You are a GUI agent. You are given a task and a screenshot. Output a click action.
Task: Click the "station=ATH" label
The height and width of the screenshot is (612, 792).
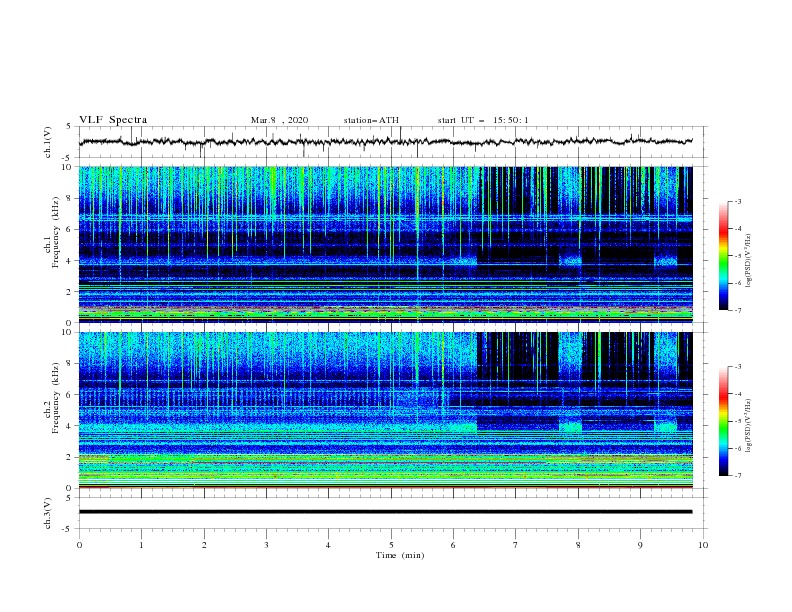click(371, 120)
